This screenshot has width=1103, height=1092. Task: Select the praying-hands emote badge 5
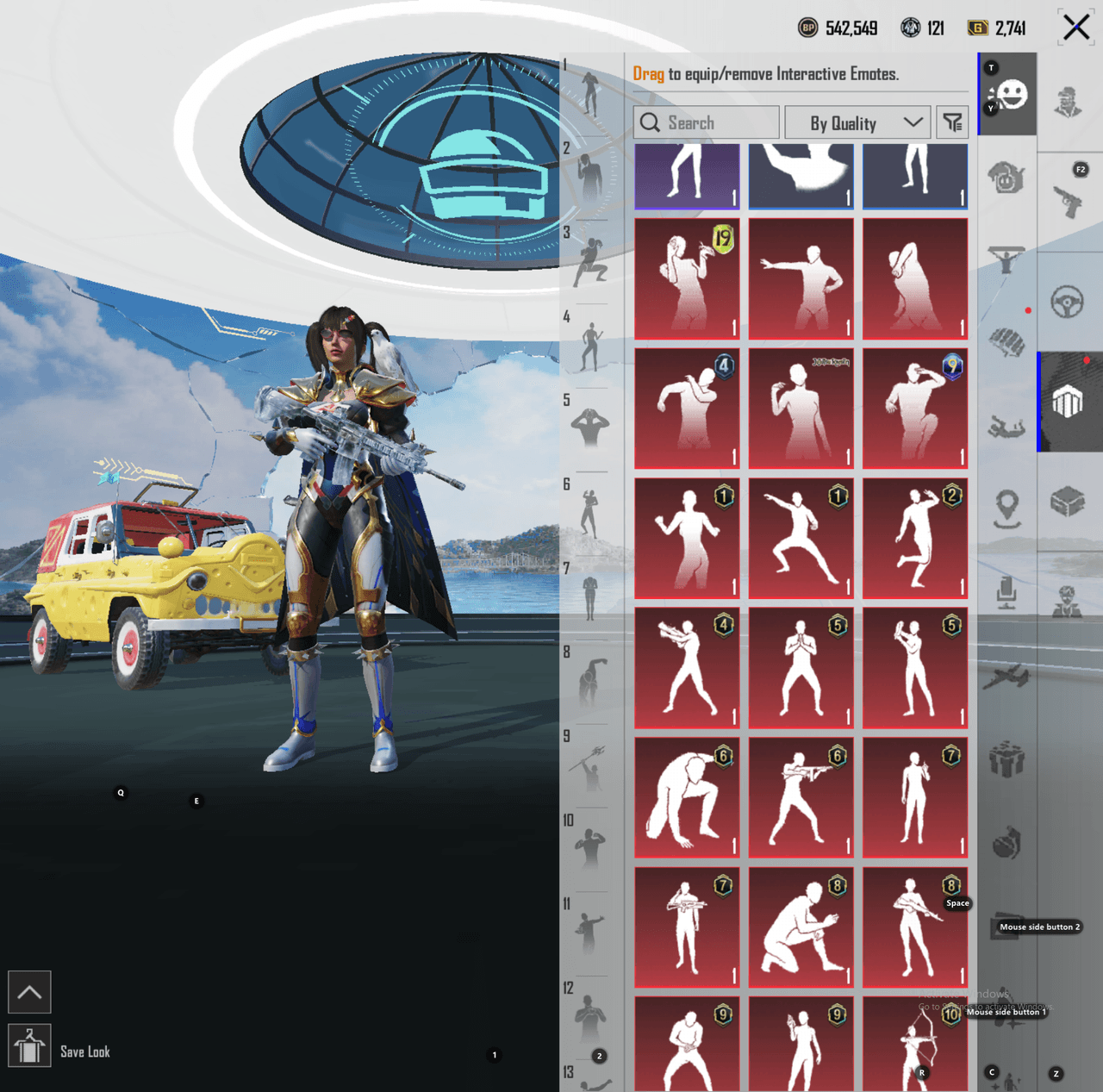801,668
